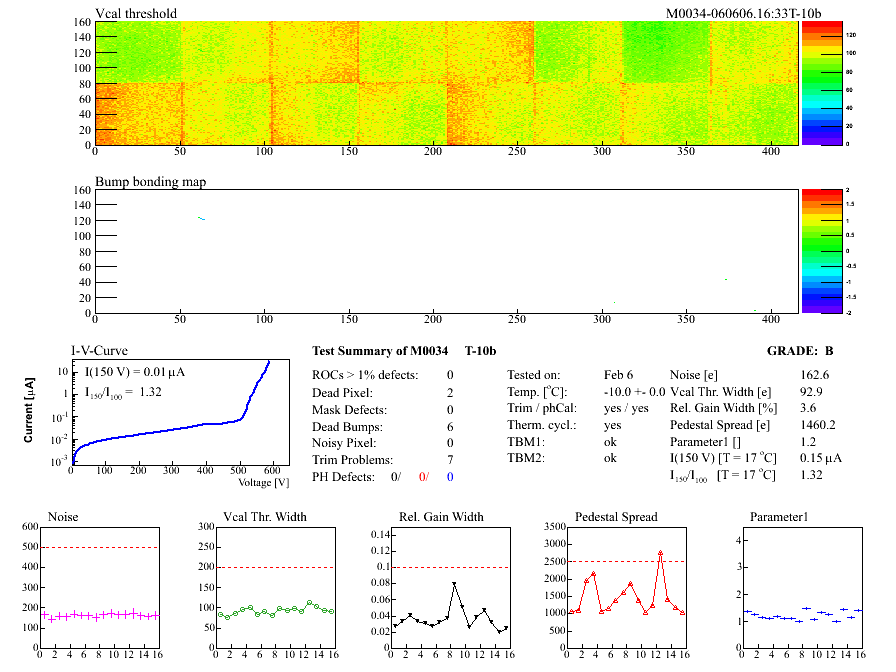The image size is (896, 672).
Task: Click the tallest peak in Pedestal Spread plot
Action: (660, 552)
